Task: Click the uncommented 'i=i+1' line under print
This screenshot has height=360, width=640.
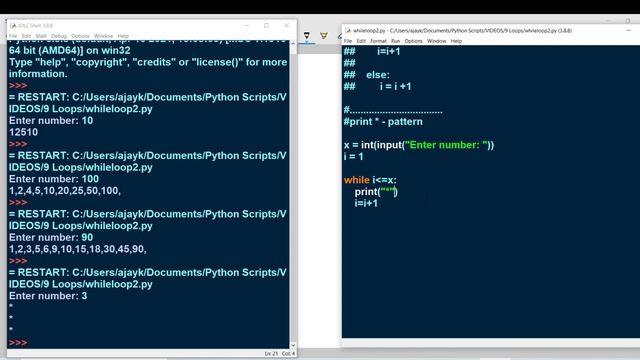Action: click(366, 203)
